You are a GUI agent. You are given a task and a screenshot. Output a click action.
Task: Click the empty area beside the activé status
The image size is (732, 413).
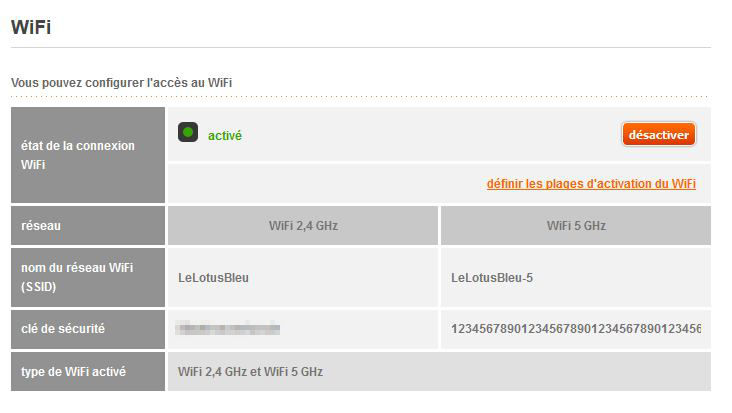click(x=429, y=134)
